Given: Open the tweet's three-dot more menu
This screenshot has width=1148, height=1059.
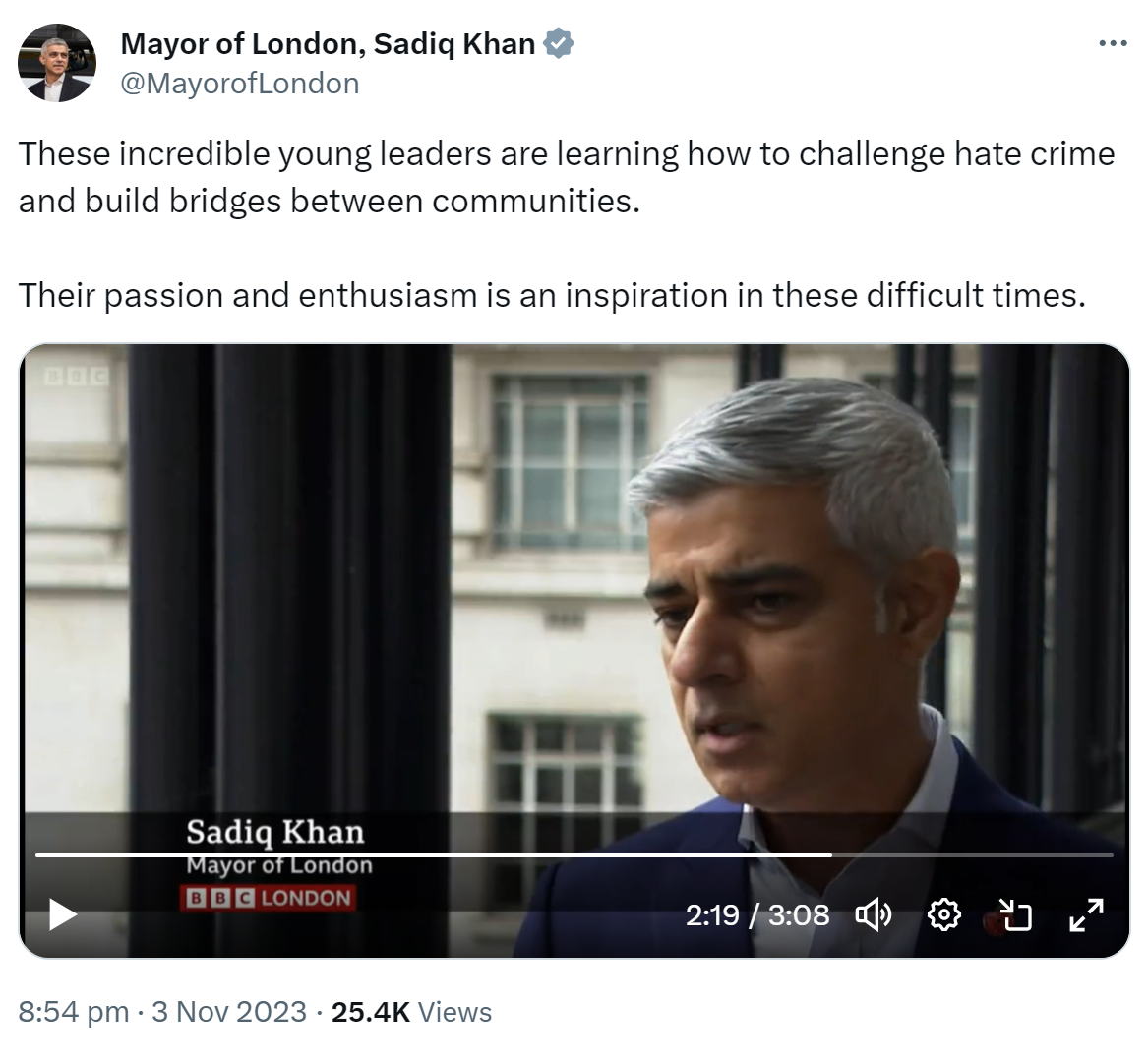Looking at the screenshot, I should (1112, 43).
